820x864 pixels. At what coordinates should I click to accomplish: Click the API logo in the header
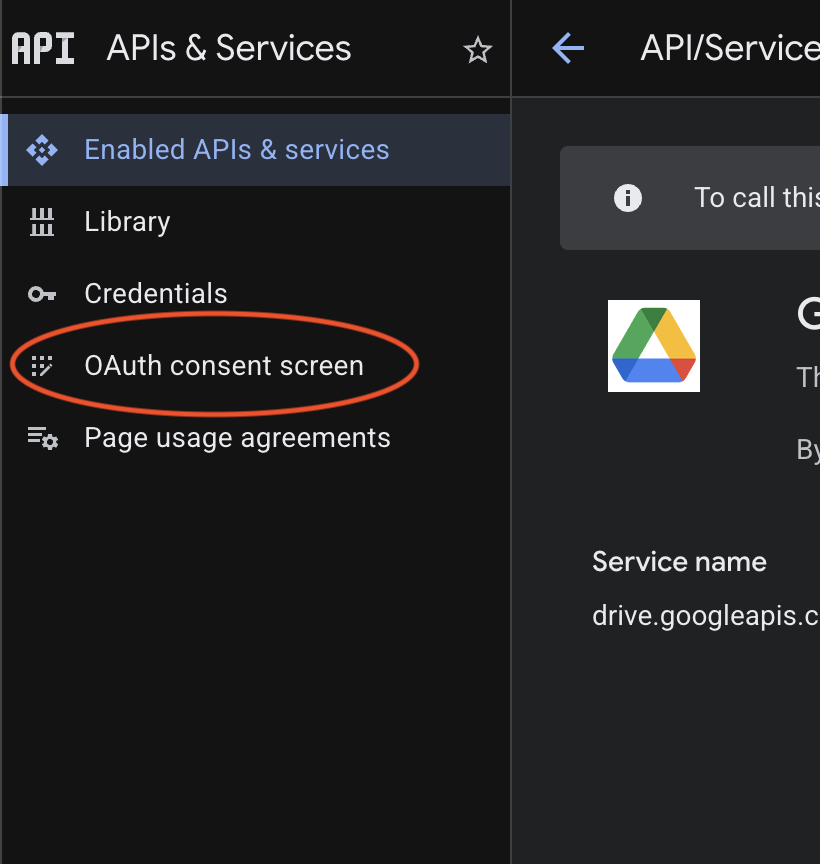click(42, 48)
